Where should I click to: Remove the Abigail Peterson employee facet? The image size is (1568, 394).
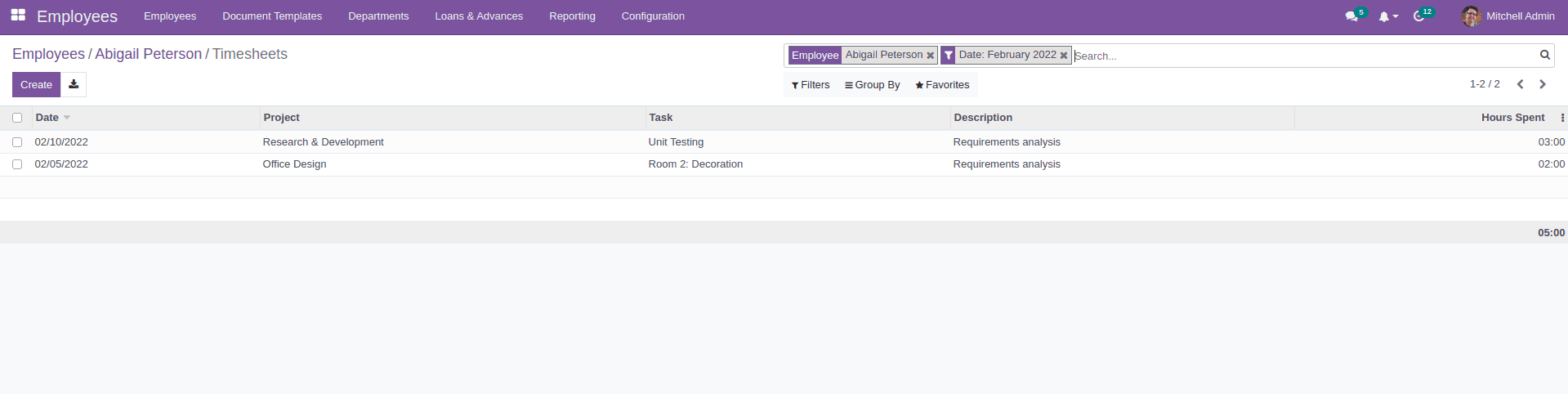click(x=930, y=56)
